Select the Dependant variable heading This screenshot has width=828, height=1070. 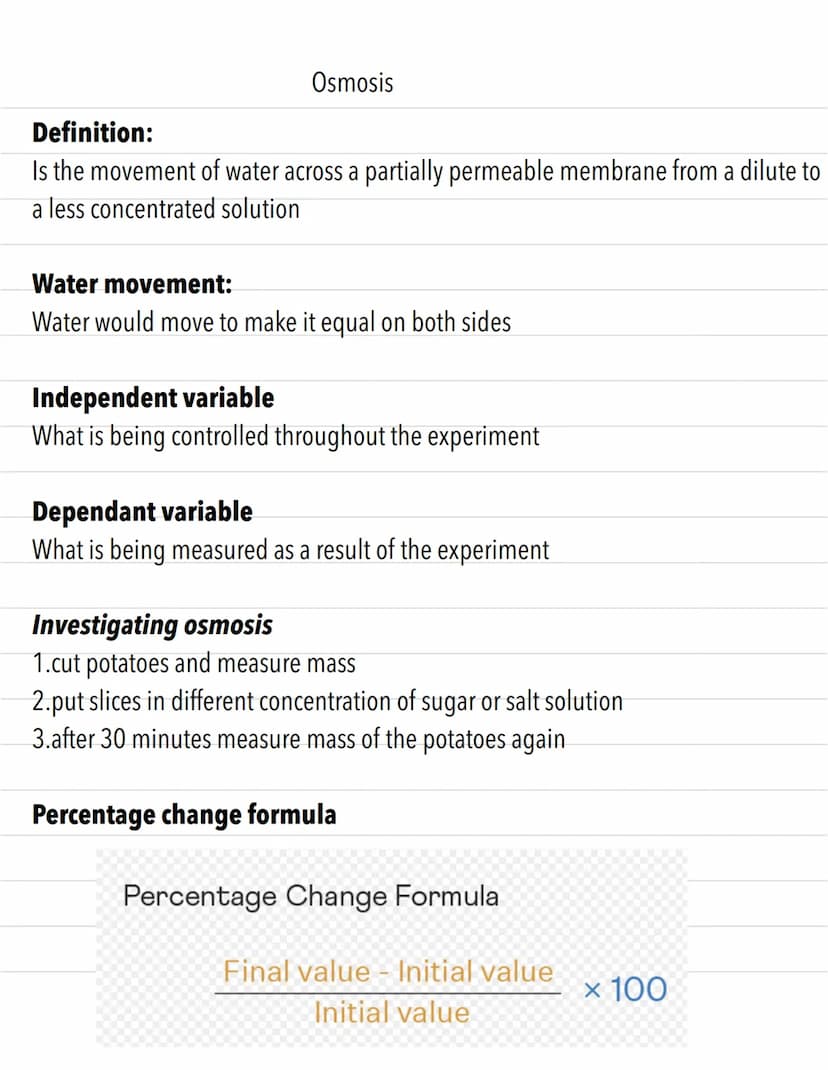[142, 512]
